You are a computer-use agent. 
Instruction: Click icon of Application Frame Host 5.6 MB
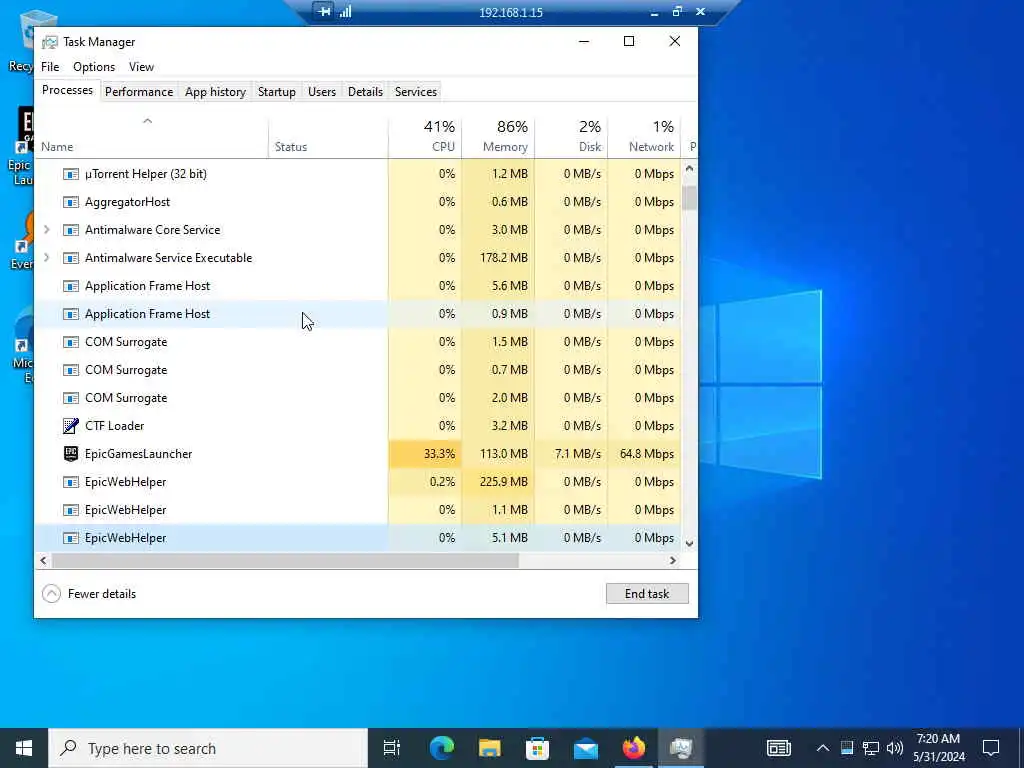click(x=71, y=287)
